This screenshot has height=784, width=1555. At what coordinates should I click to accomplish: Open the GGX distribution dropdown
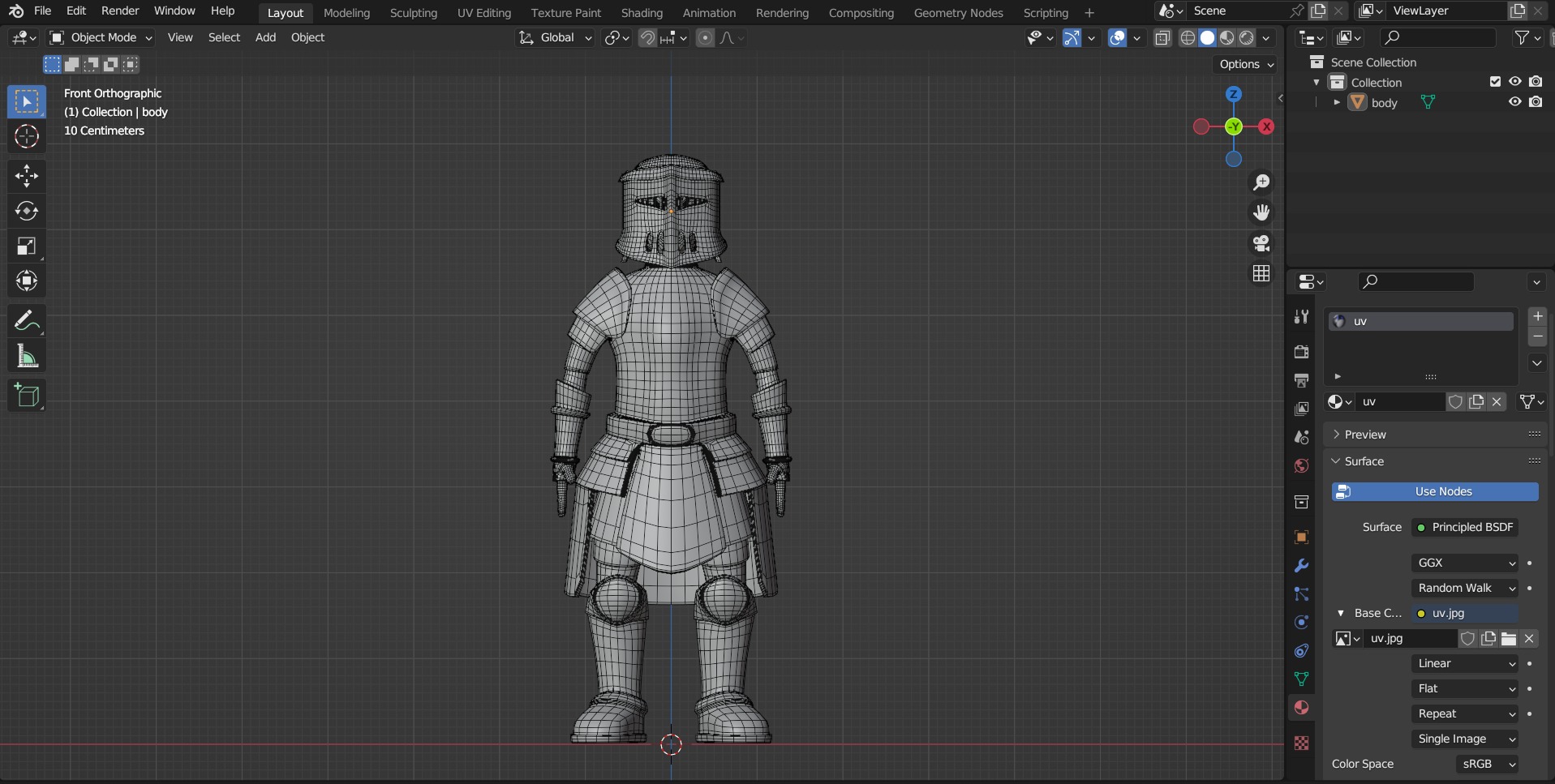pyautogui.click(x=1465, y=563)
